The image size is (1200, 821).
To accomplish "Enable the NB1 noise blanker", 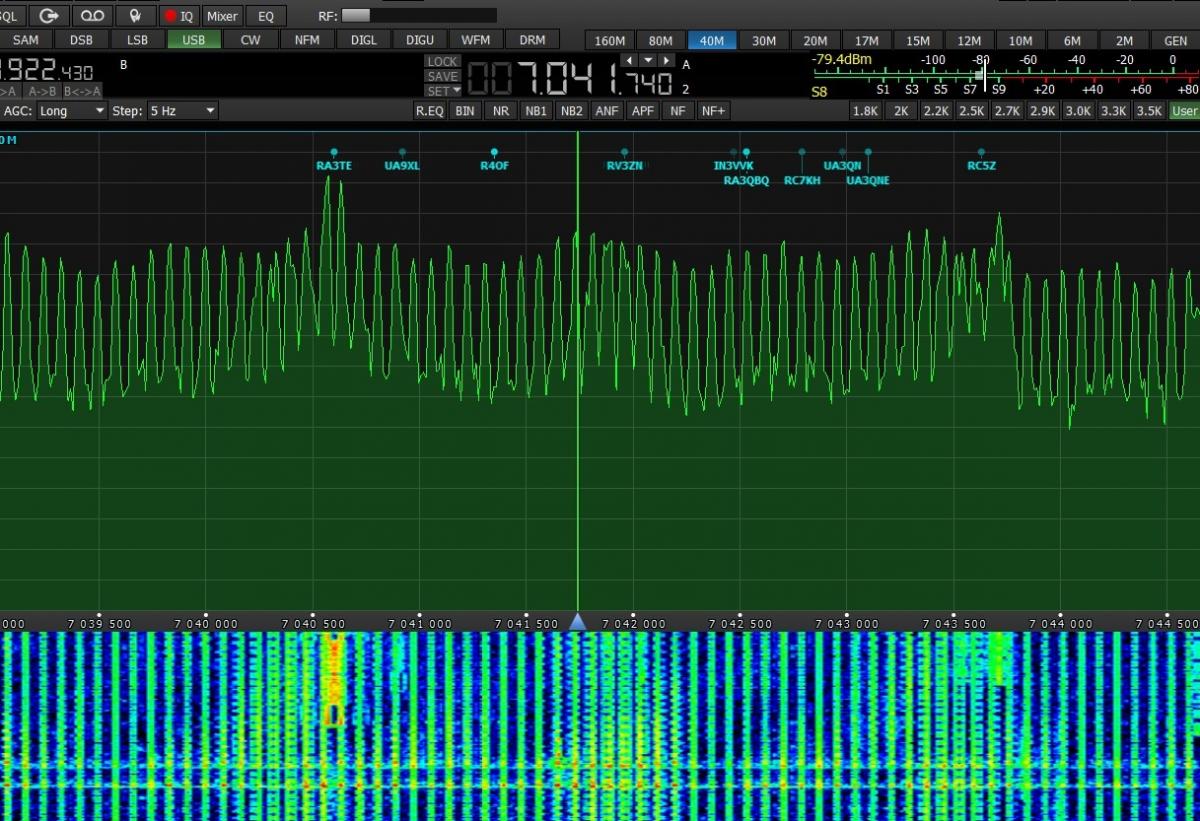I will click(536, 111).
